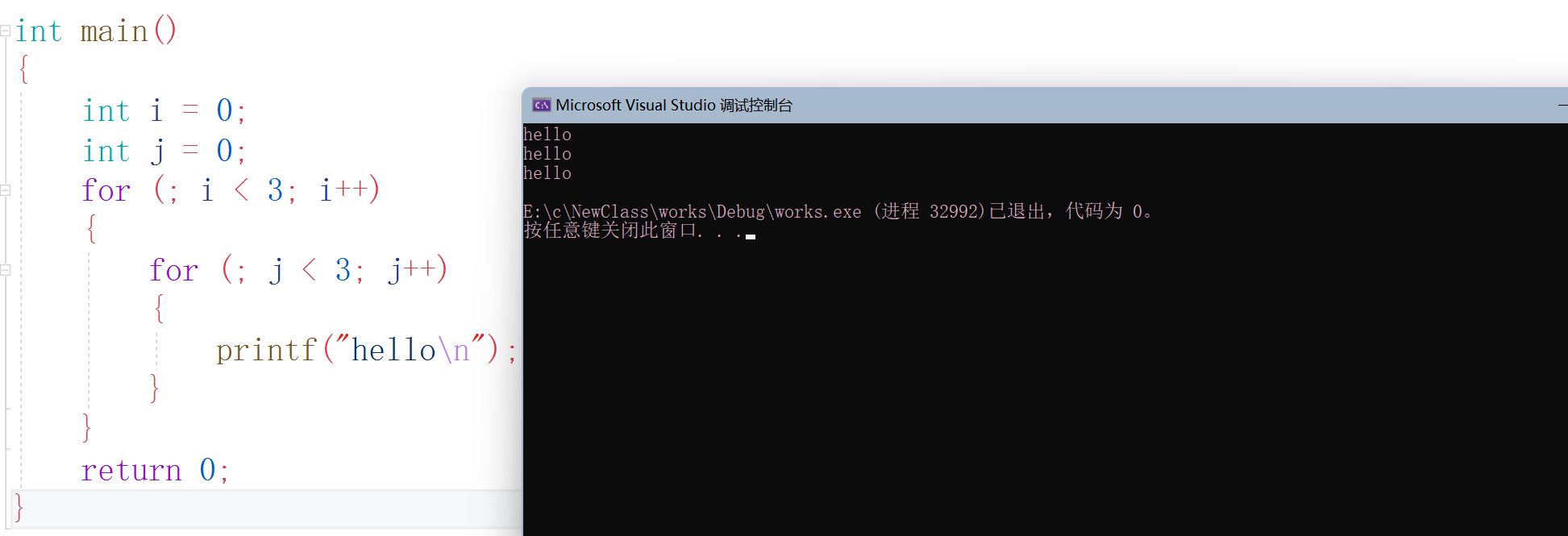Click the console window icon in title bar
1568x536 pixels.
(x=541, y=105)
